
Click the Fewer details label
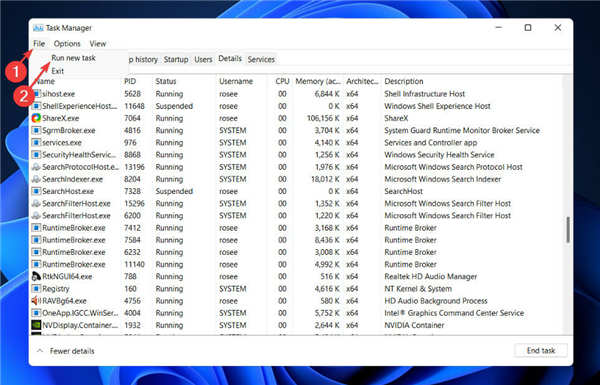[72, 351]
